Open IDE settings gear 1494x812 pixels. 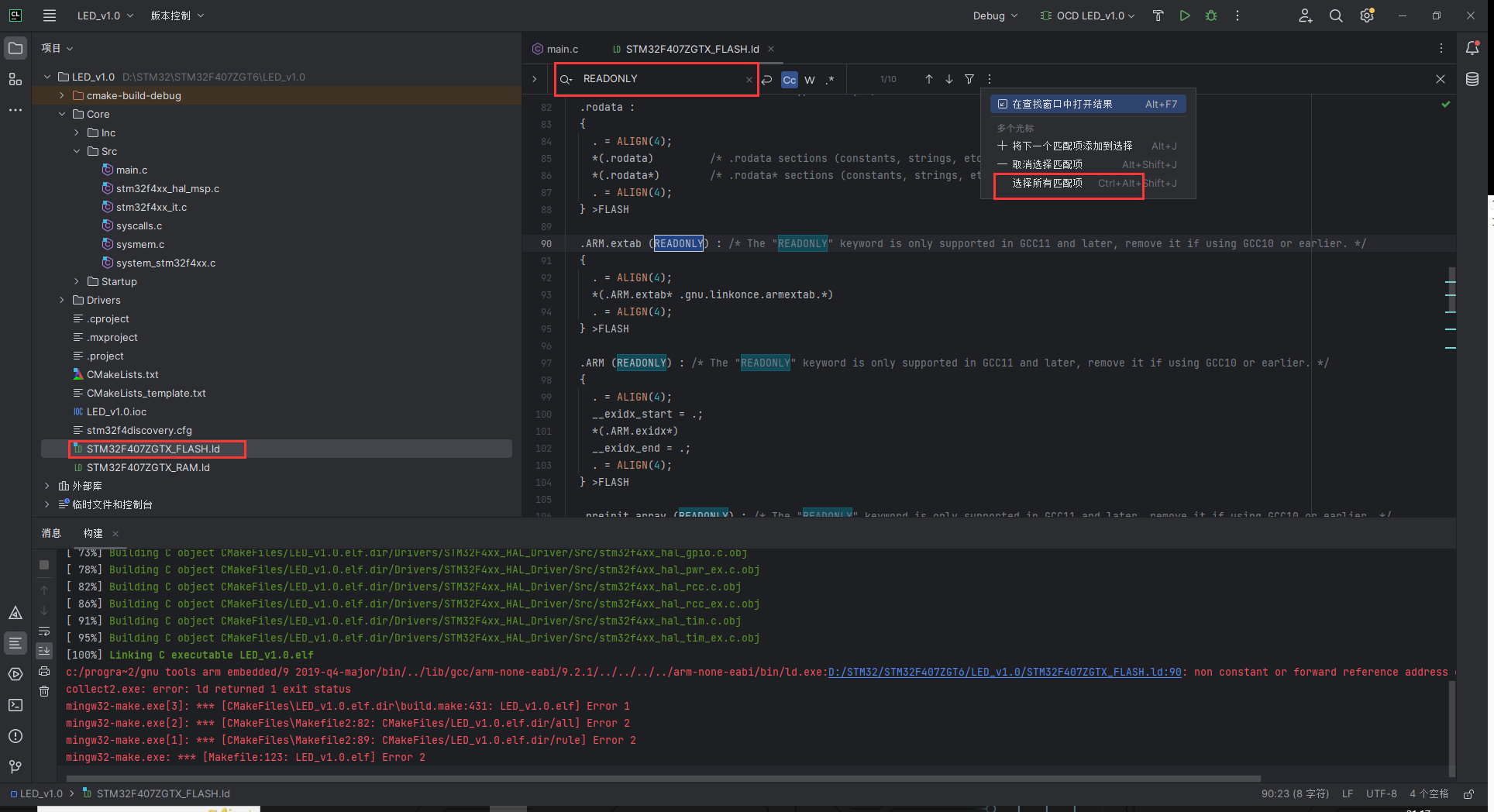click(x=1367, y=15)
